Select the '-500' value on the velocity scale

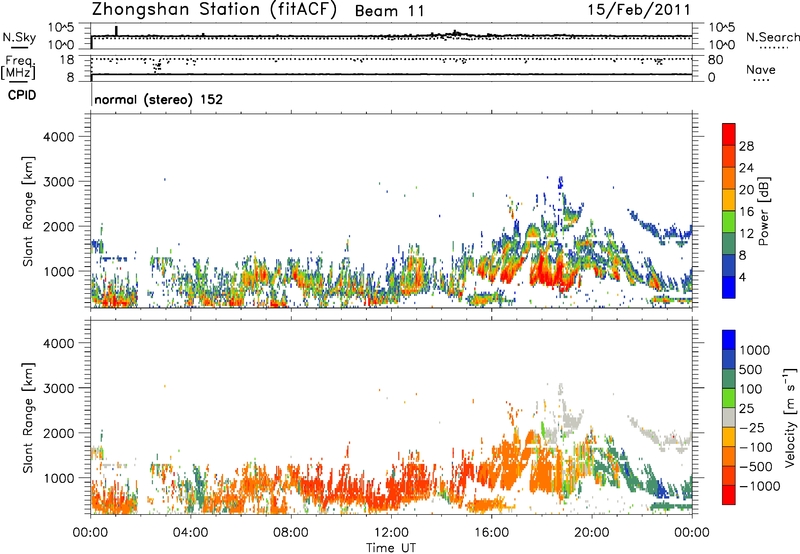756,467
